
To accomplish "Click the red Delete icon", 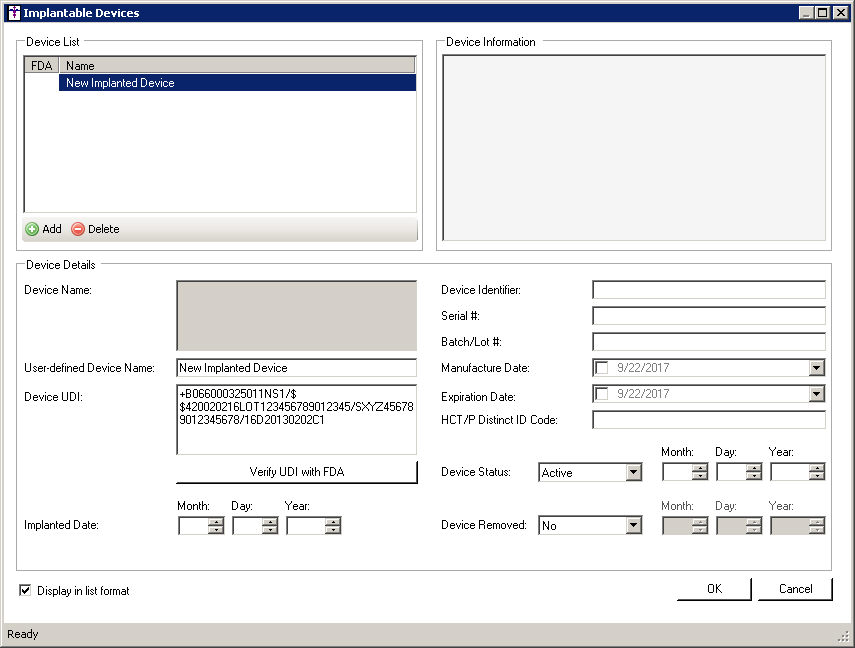I will pyautogui.click(x=78, y=229).
